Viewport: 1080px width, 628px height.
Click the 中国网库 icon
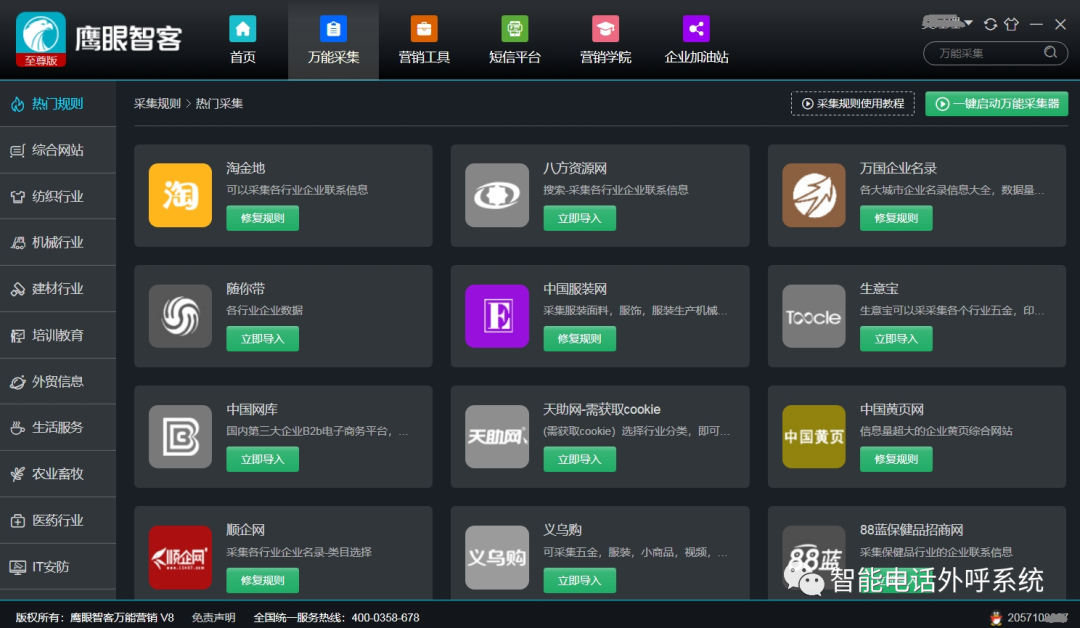pyautogui.click(x=180, y=437)
